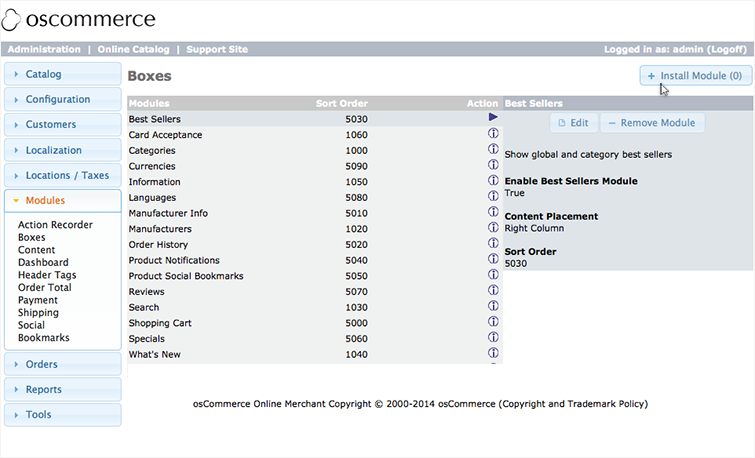Click the info icon for Manufacturers row
The height and width of the screenshot is (458, 755).
[x=493, y=227]
